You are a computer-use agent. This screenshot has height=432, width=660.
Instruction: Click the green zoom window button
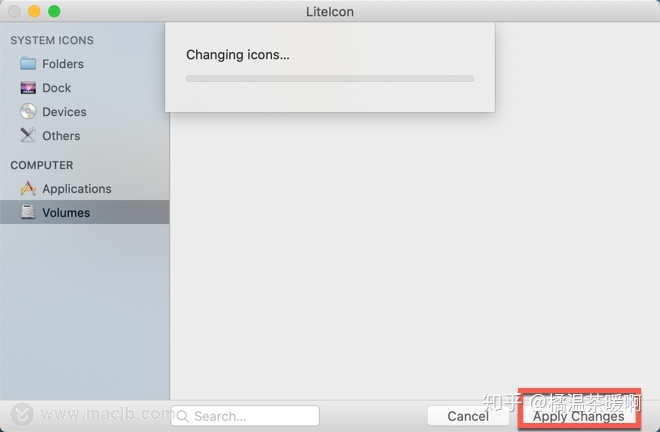click(54, 11)
